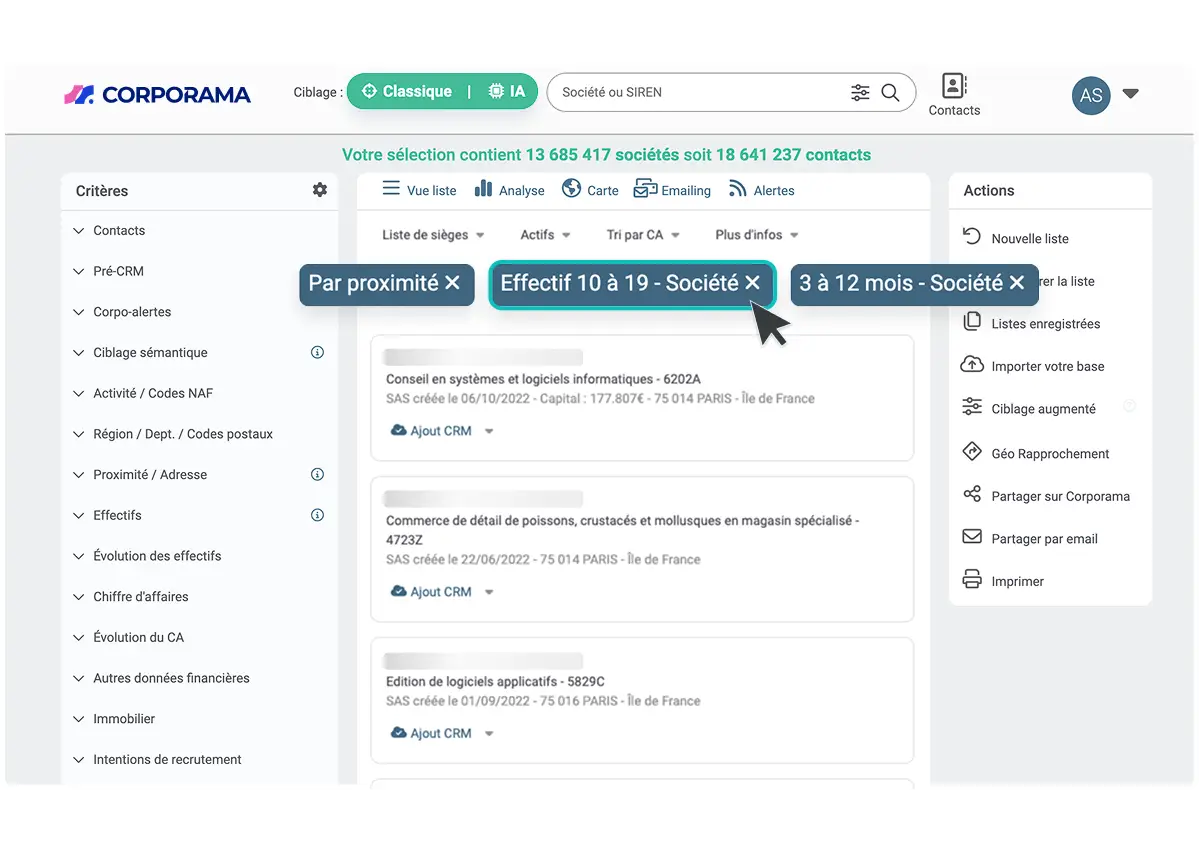Remove 3 à 12 mois filter tag

click(x=1017, y=283)
